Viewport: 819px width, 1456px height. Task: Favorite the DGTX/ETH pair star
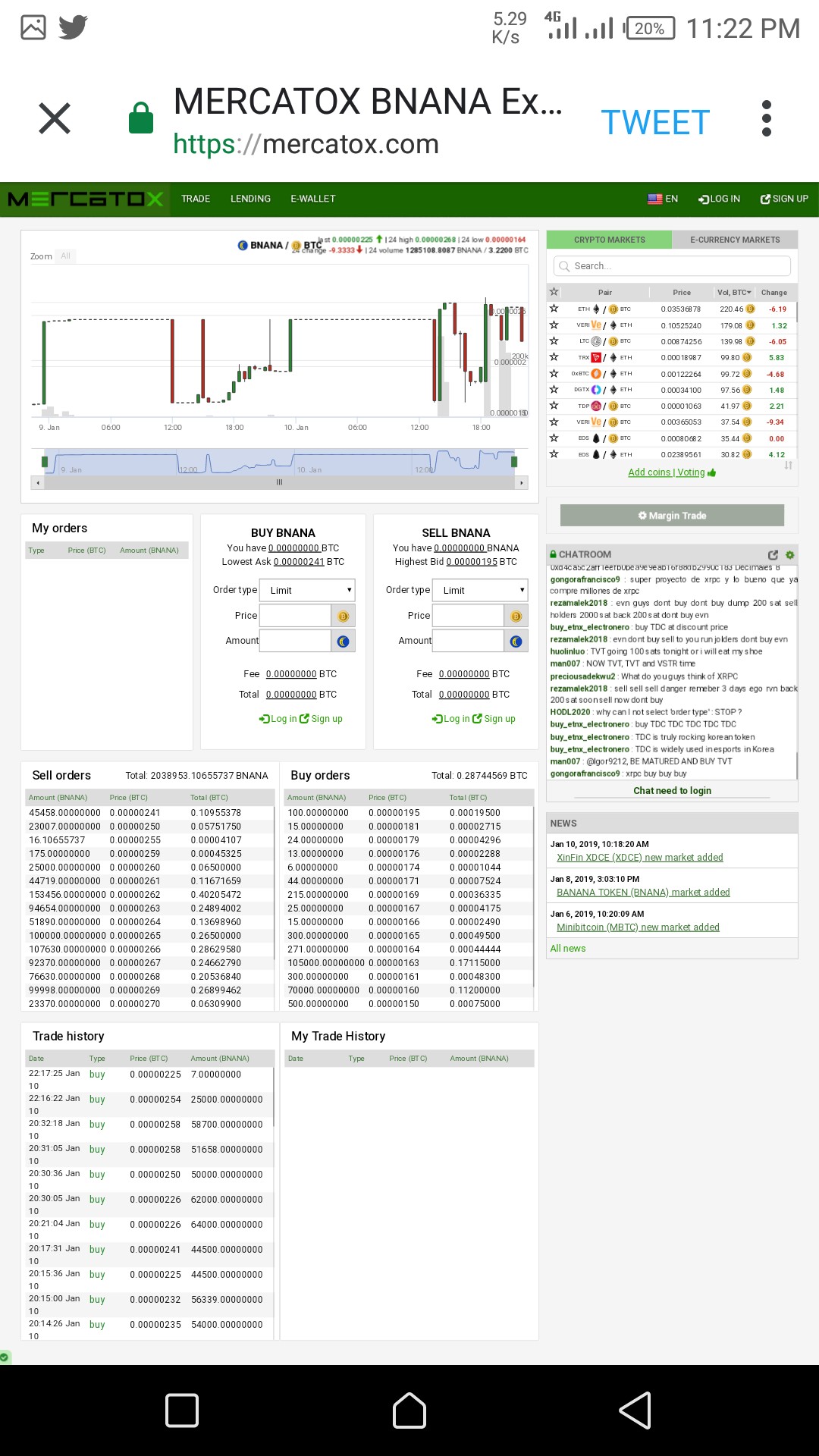[x=554, y=390]
